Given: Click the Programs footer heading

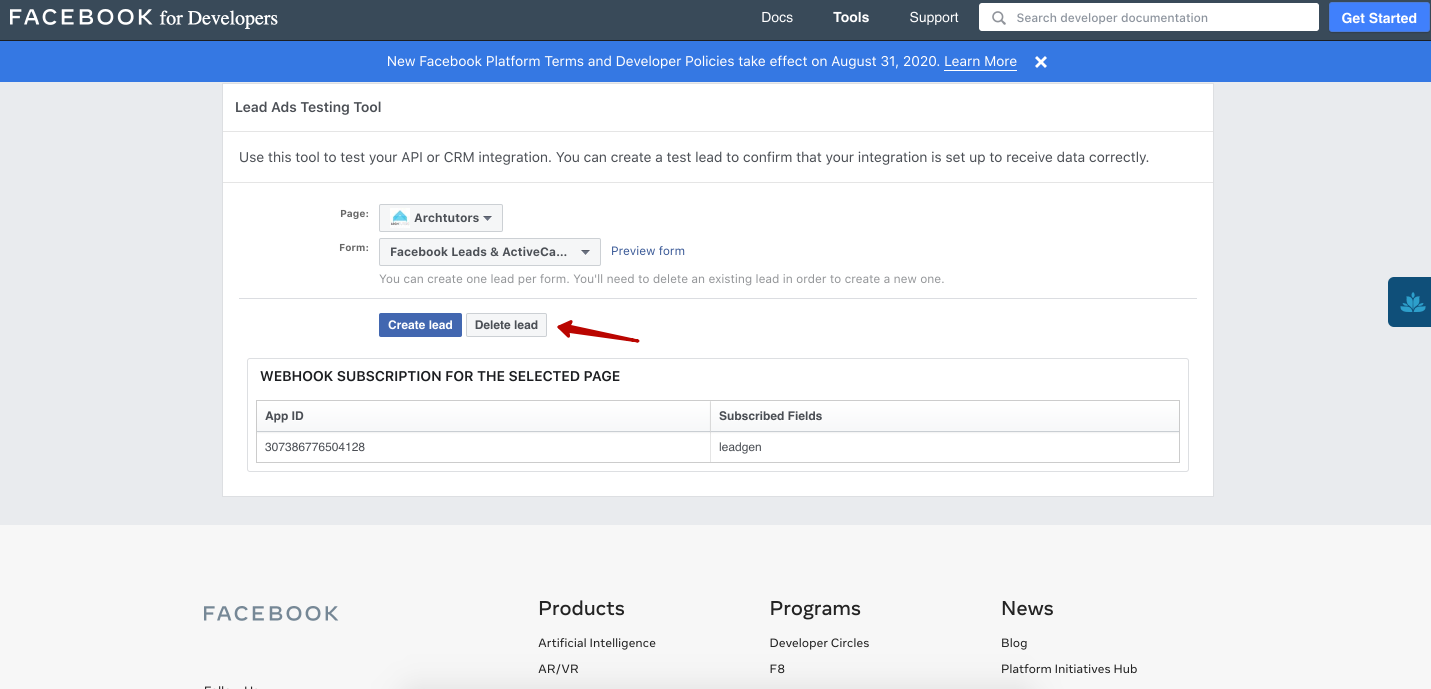Looking at the screenshot, I should [x=815, y=608].
